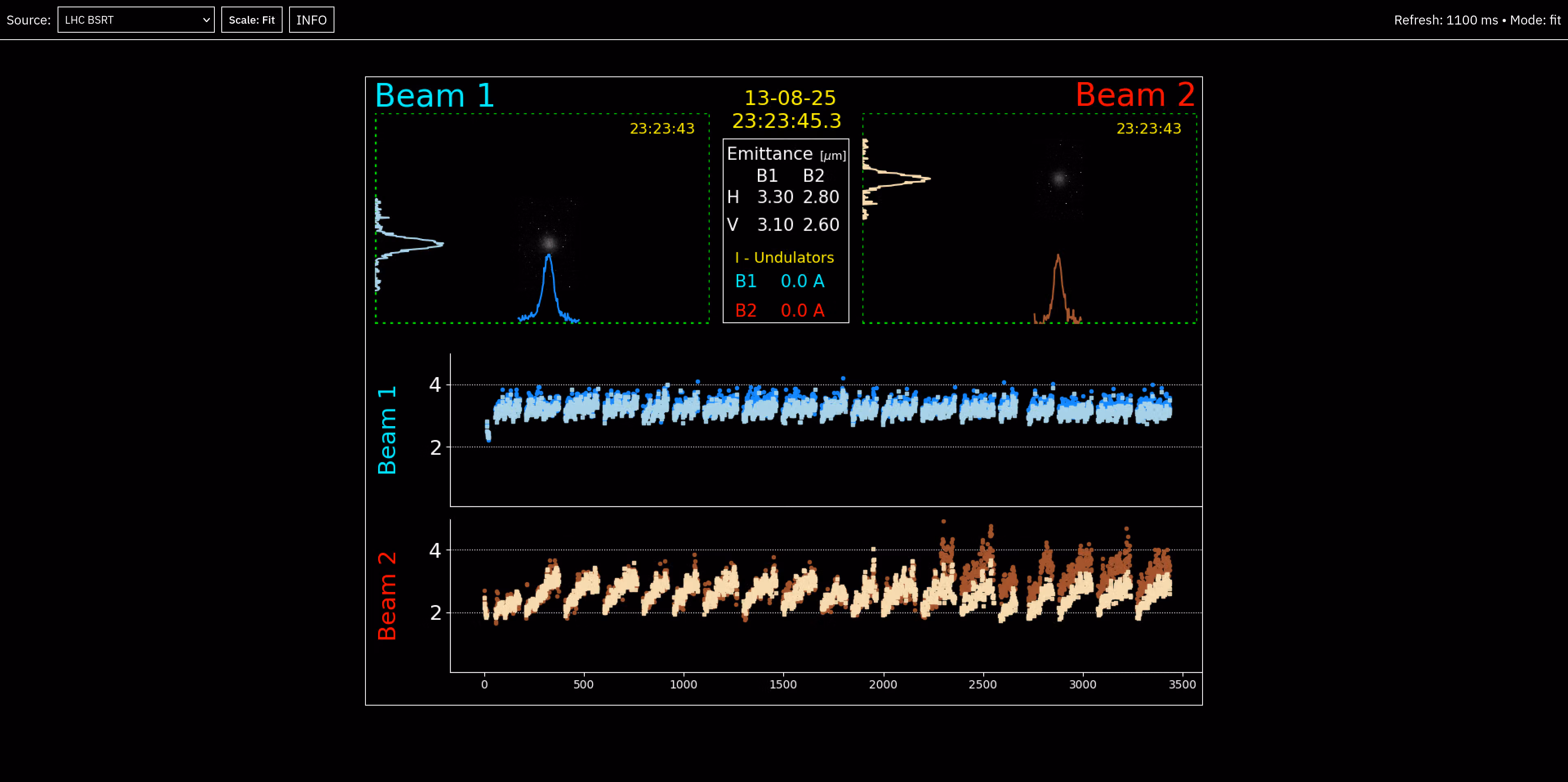
Task: Select the Beam 1 vertical axis label
Action: [387, 430]
